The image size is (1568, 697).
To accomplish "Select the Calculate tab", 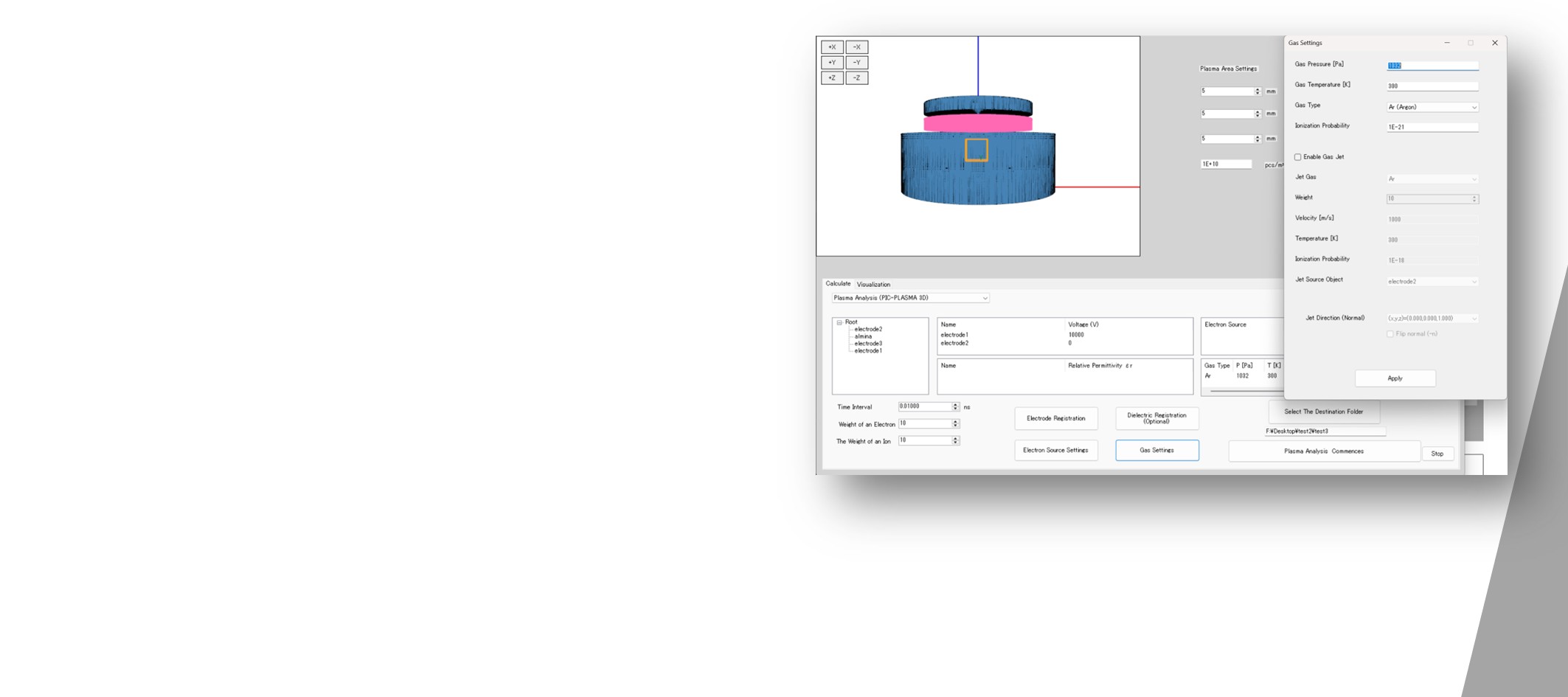I will click(x=838, y=284).
